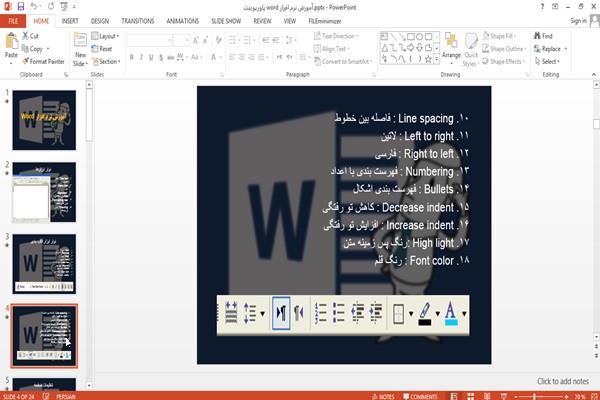Open the FILE tab

(13, 21)
